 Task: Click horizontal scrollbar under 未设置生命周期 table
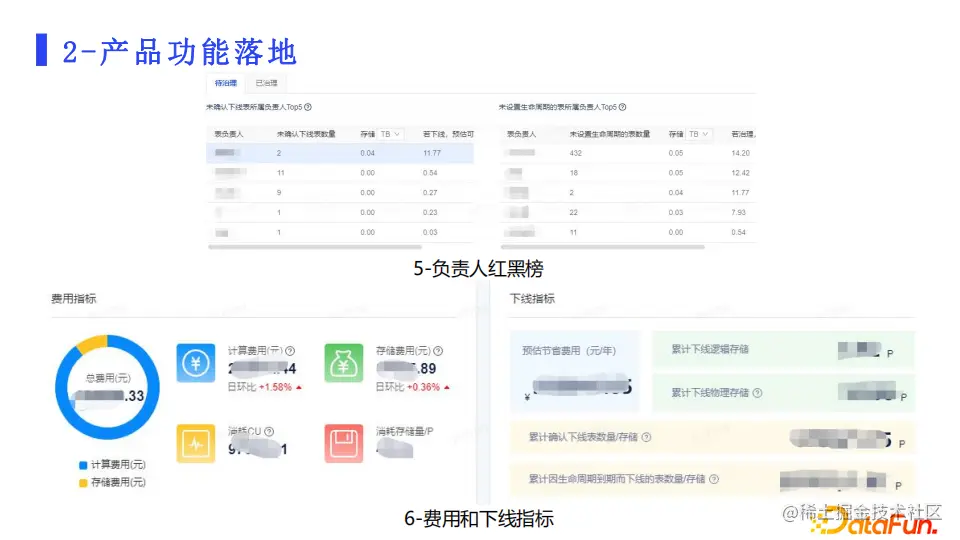point(603,247)
